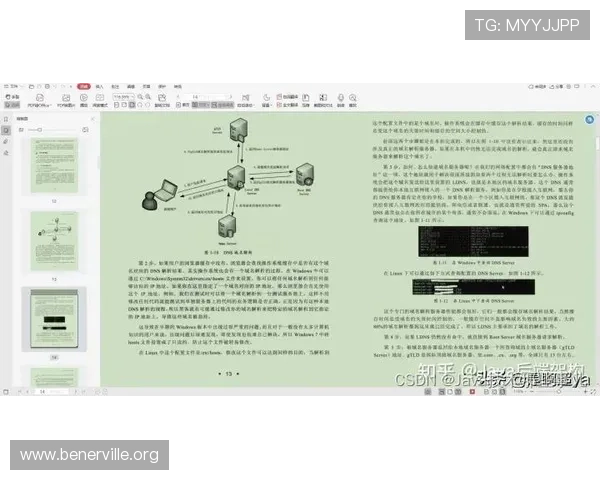The image size is (600, 480).
Task: Toggle fit-width view icon under zoom box
Action: click(x=132, y=105)
